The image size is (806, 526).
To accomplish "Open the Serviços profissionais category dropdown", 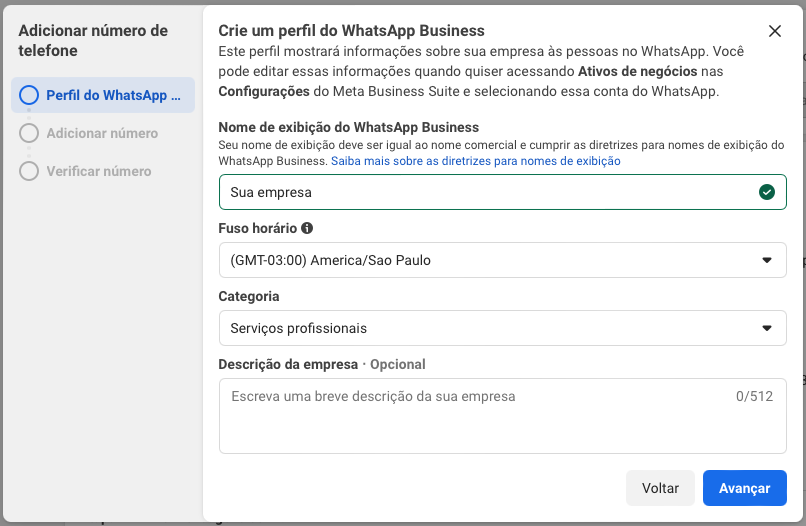I will pyautogui.click(x=502, y=328).
